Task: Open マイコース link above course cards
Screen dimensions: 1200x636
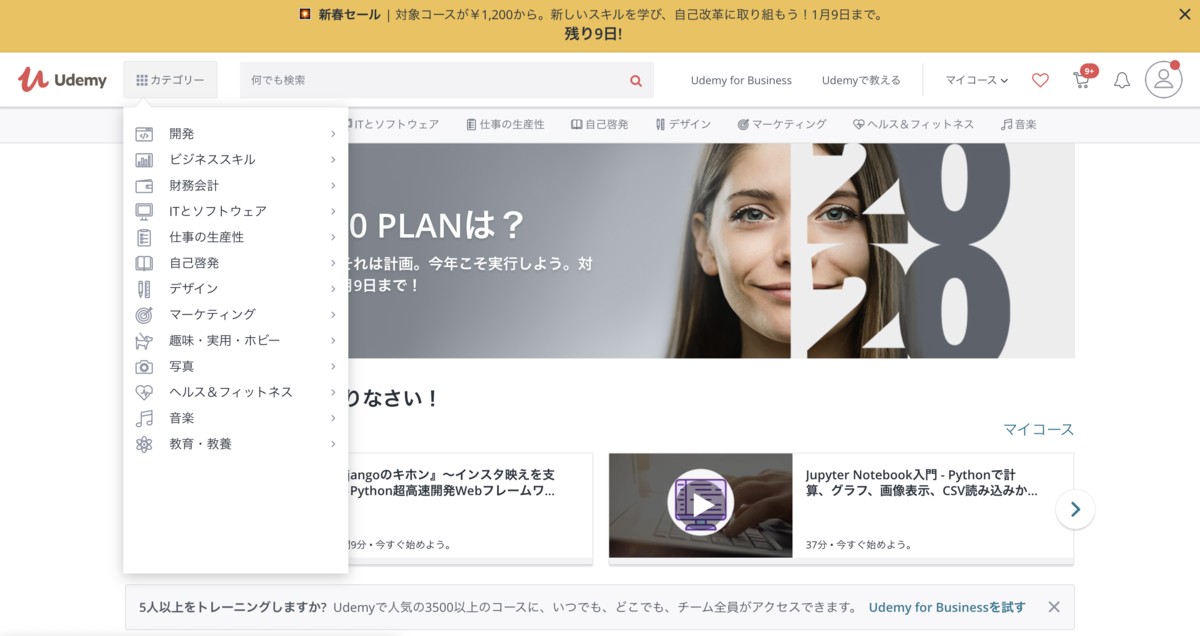Action: (1039, 429)
